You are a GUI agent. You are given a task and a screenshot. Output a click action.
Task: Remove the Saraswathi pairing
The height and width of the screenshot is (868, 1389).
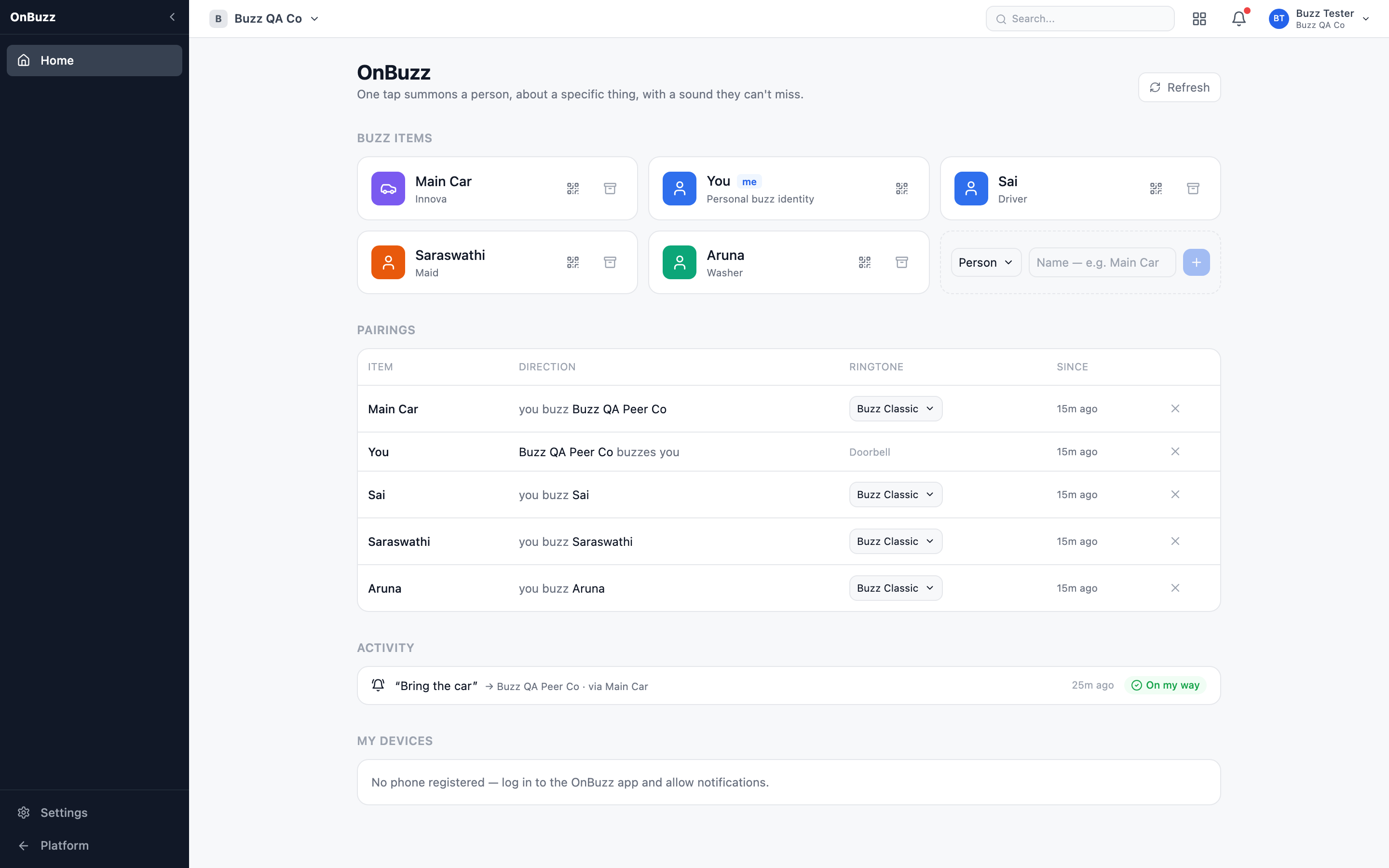click(1175, 542)
